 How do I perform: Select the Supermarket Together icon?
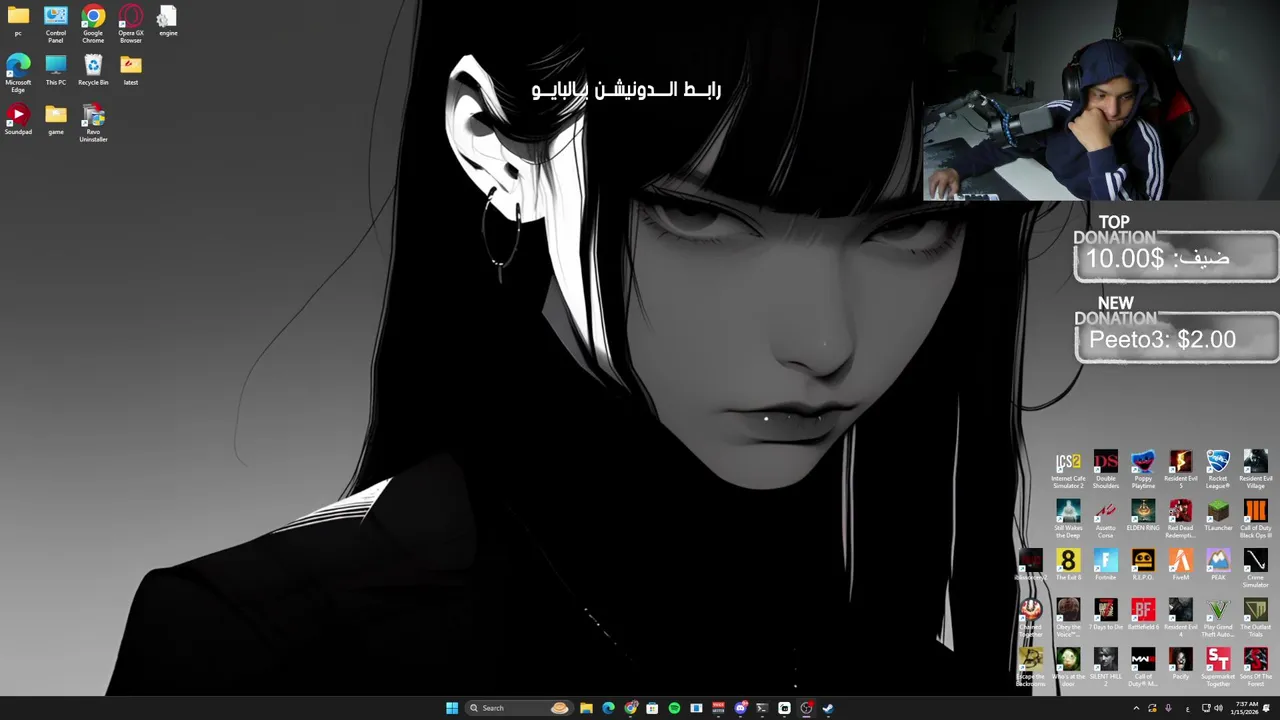click(1218, 668)
